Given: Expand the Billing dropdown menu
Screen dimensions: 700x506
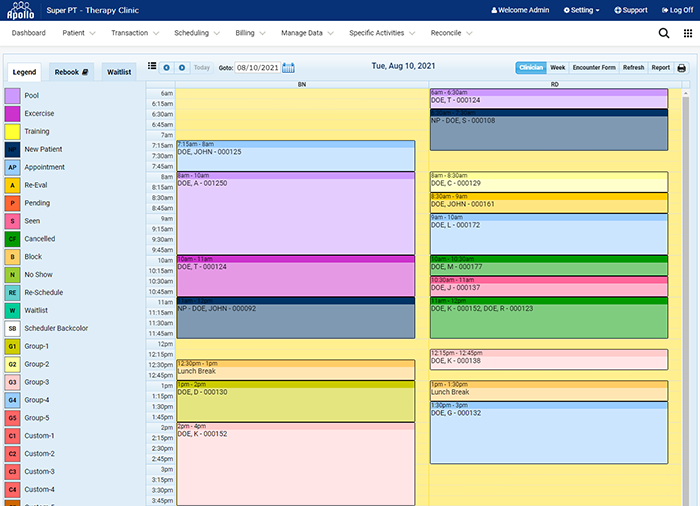Looking at the screenshot, I should [249, 33].
